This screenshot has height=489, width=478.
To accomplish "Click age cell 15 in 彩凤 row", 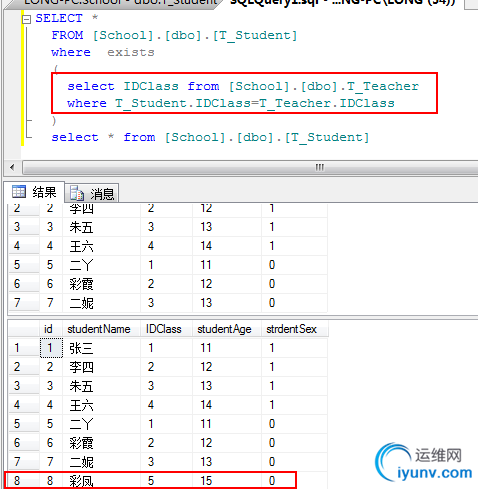I will [227, 481].
